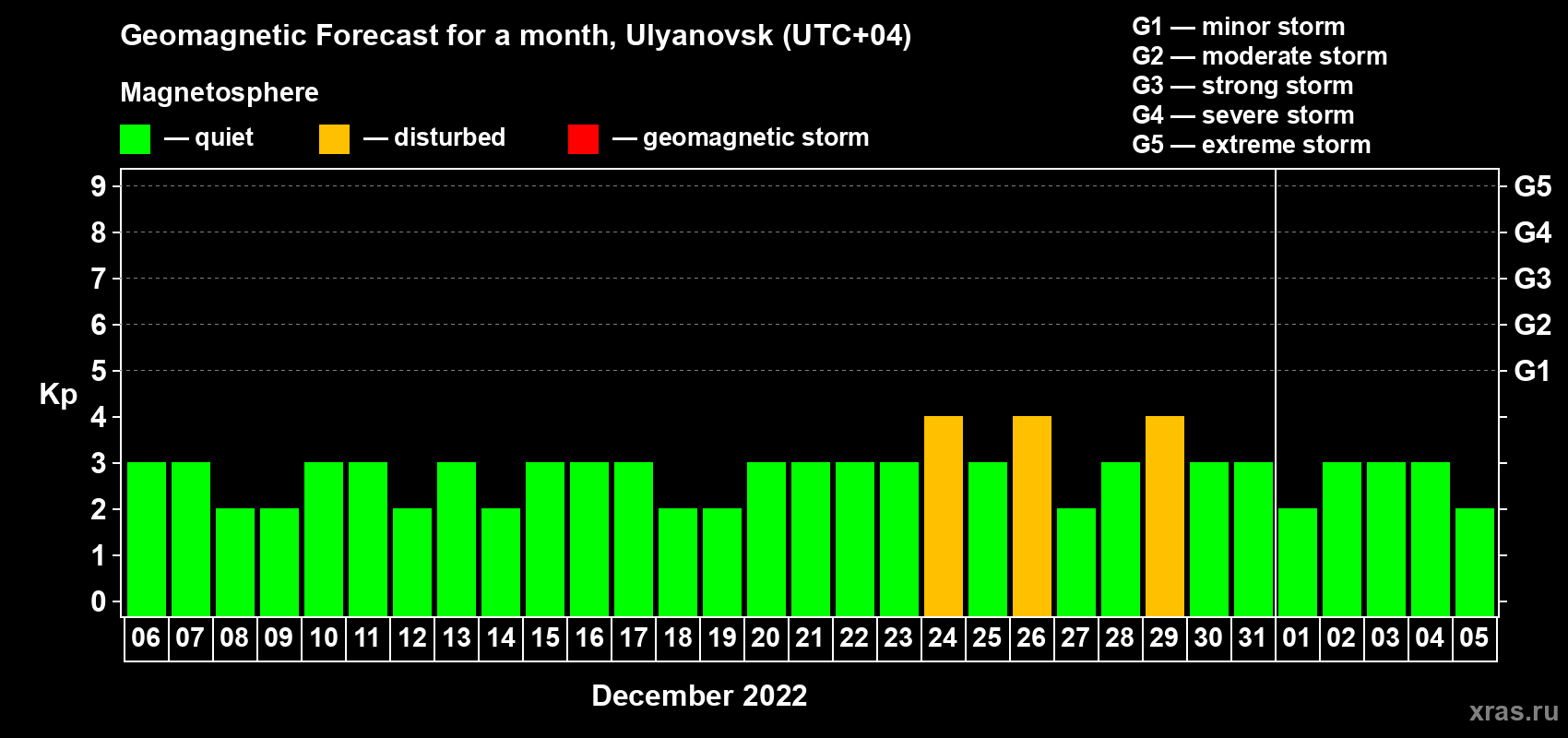Click the January date label 03
Viewport: 1568px width, 738px height.
click(1385, 637)
